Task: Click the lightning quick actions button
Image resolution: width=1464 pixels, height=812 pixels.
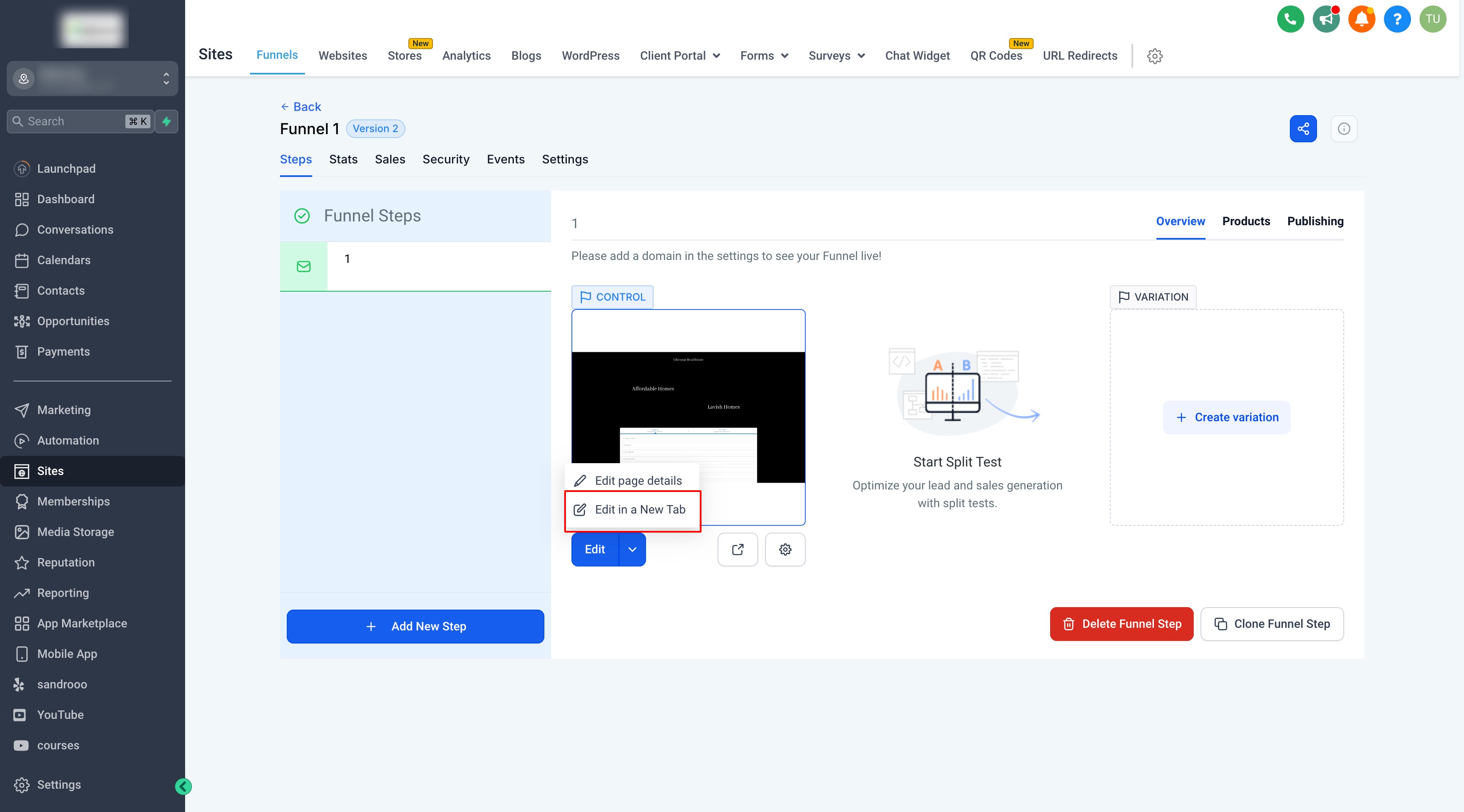Action: pyautogui.click(x=166, y=122)
